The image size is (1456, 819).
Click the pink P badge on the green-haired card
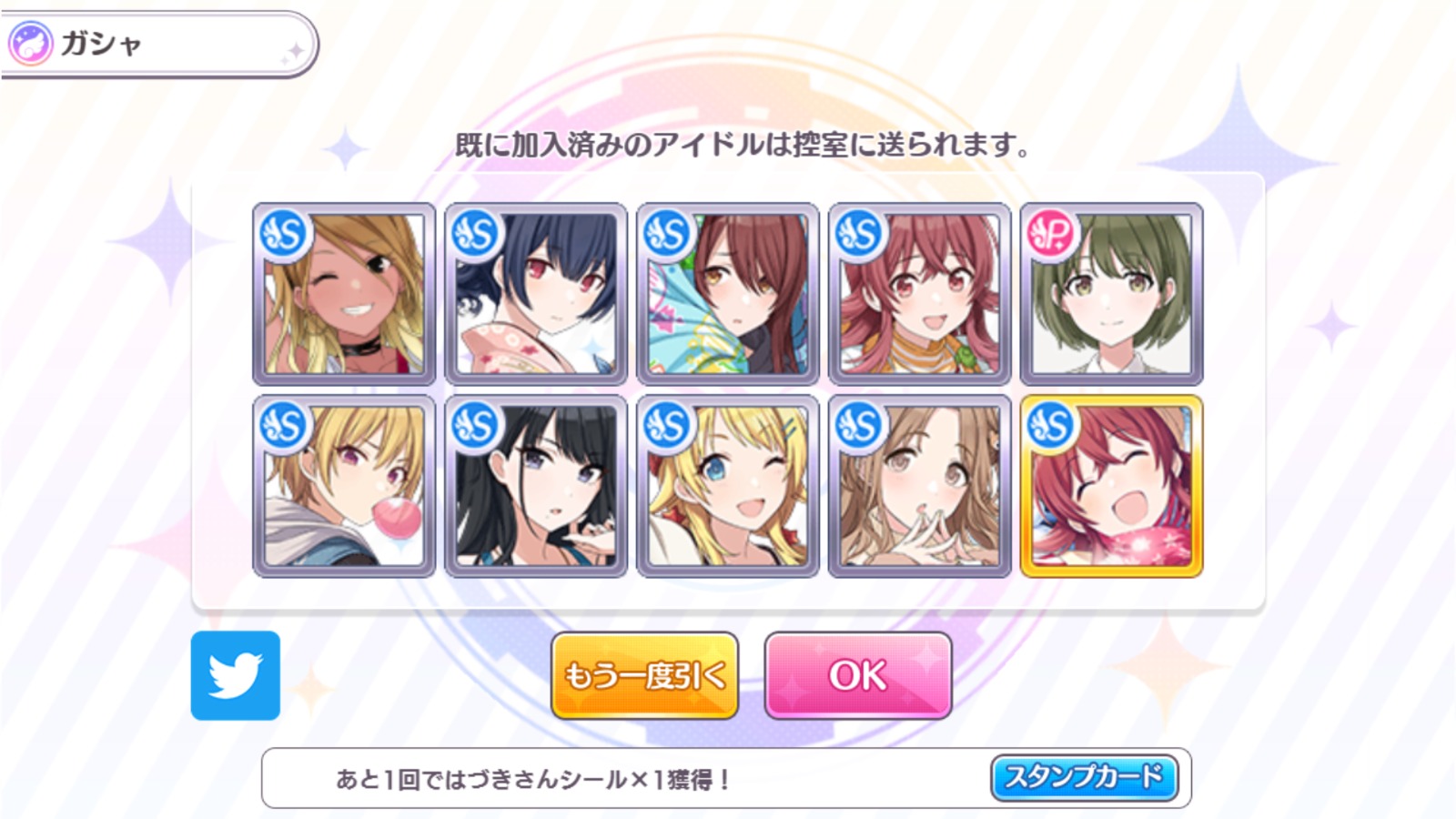[1051, 234]
